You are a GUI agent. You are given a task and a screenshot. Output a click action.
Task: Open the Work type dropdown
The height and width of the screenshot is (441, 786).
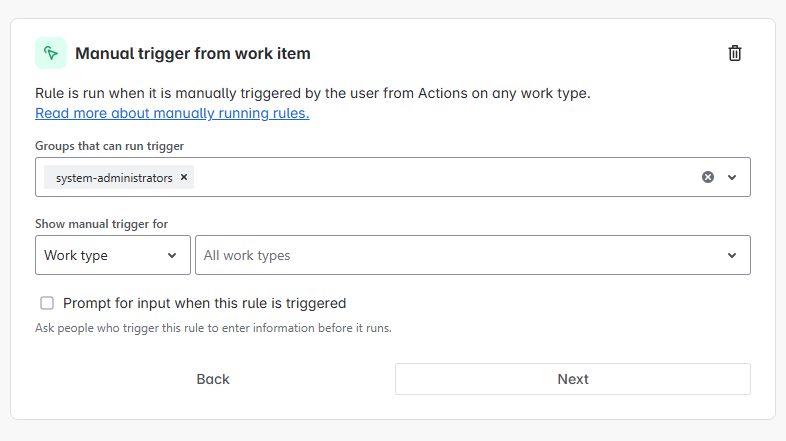tap(112, 255)
